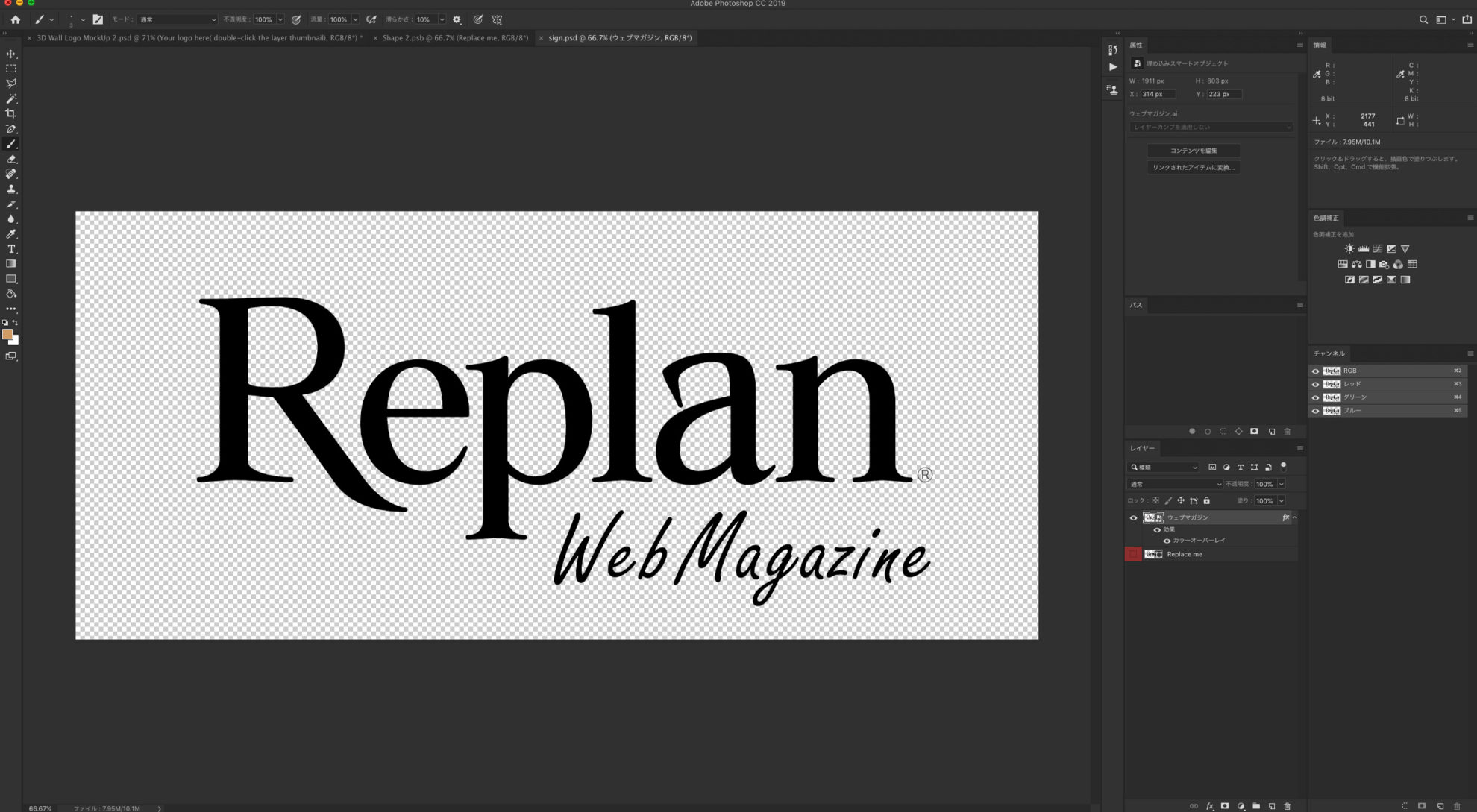Select the Move tool

(x=11, y=54)
